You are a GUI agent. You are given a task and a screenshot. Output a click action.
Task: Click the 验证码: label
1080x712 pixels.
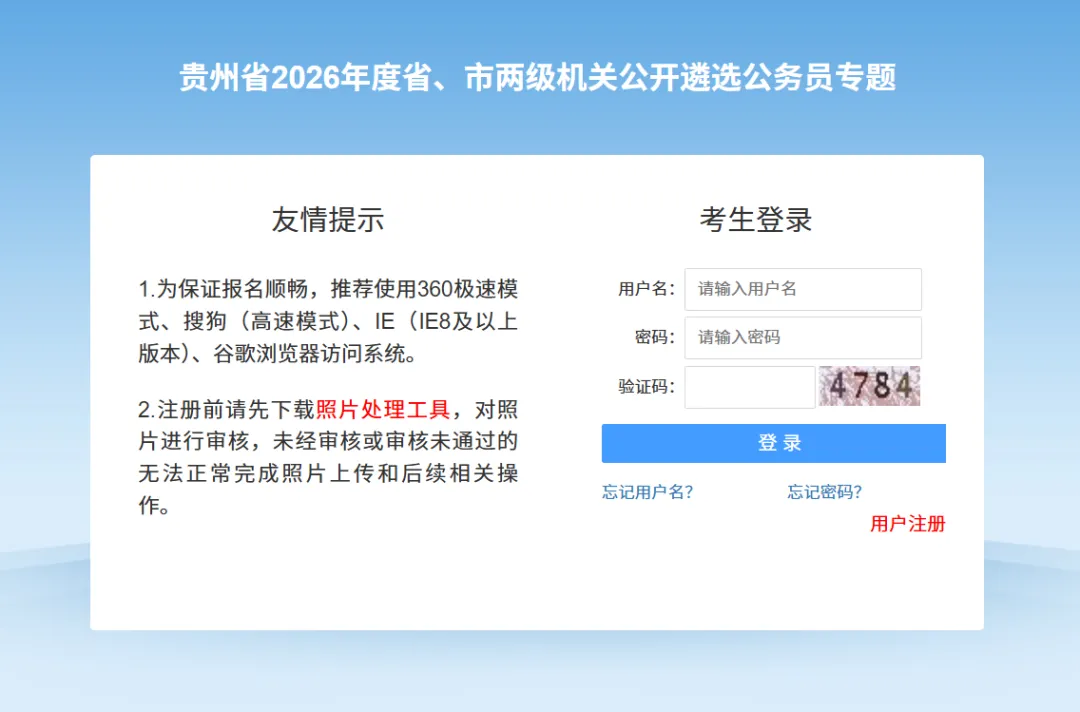[x=646, y=386]
